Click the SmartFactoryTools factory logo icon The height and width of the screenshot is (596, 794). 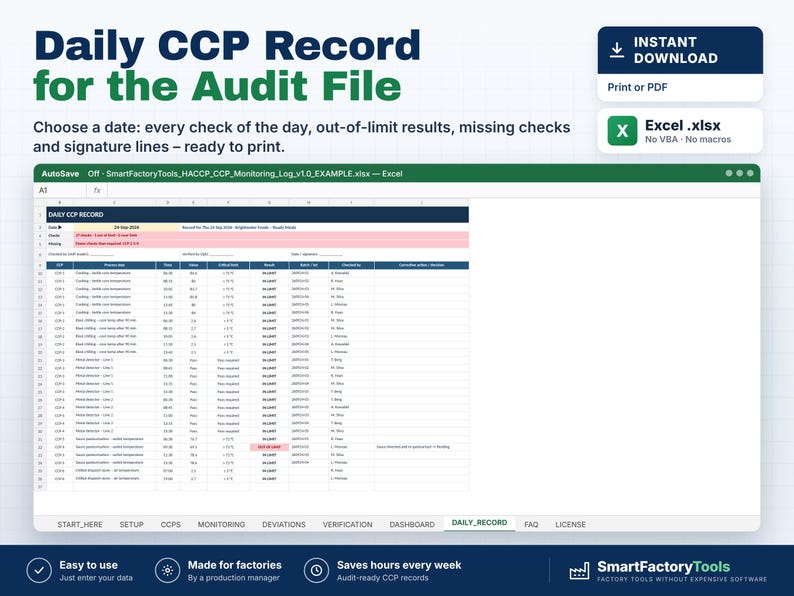(x=579, y=571)
